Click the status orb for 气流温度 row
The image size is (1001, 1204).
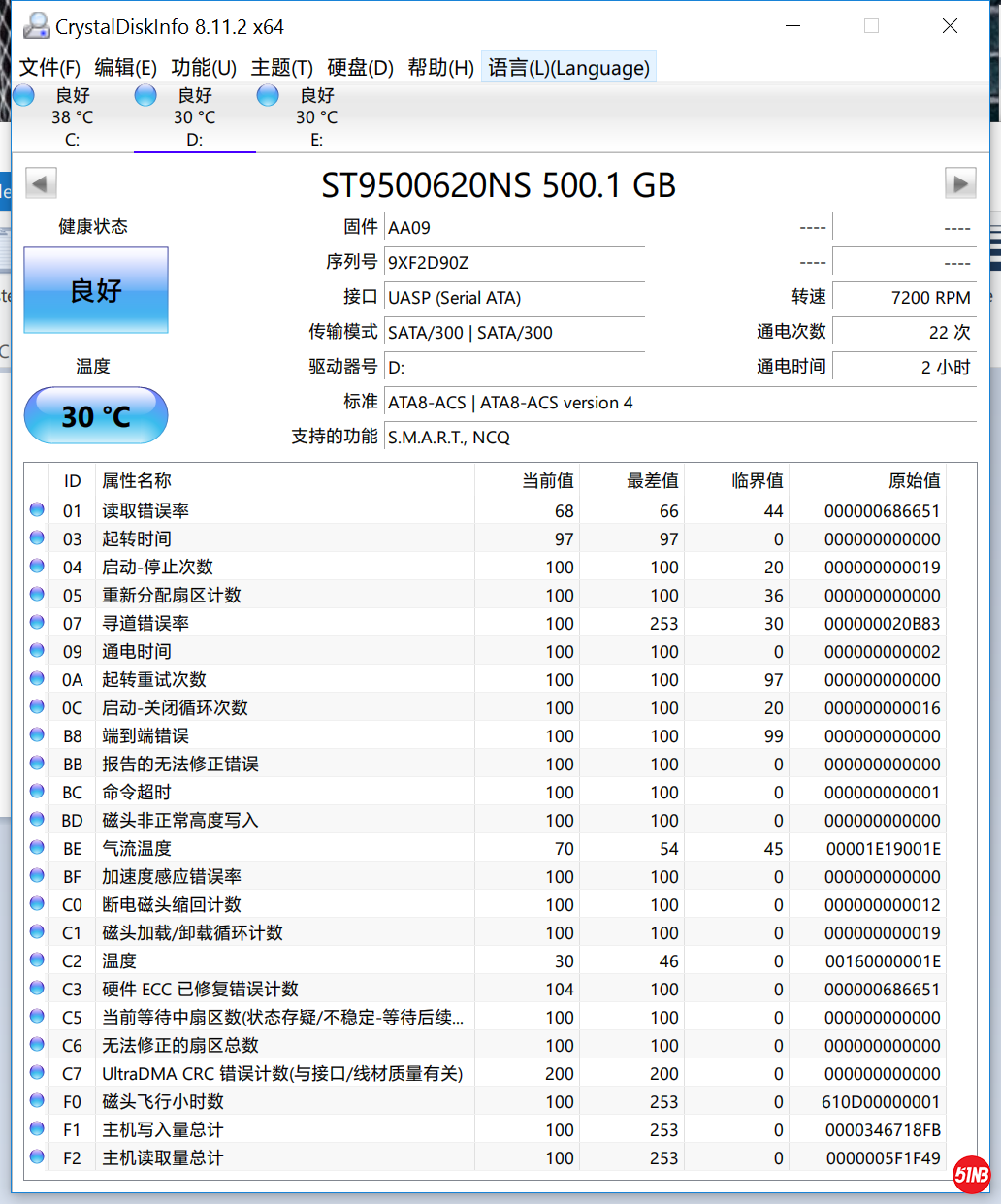tap(37, 848)
